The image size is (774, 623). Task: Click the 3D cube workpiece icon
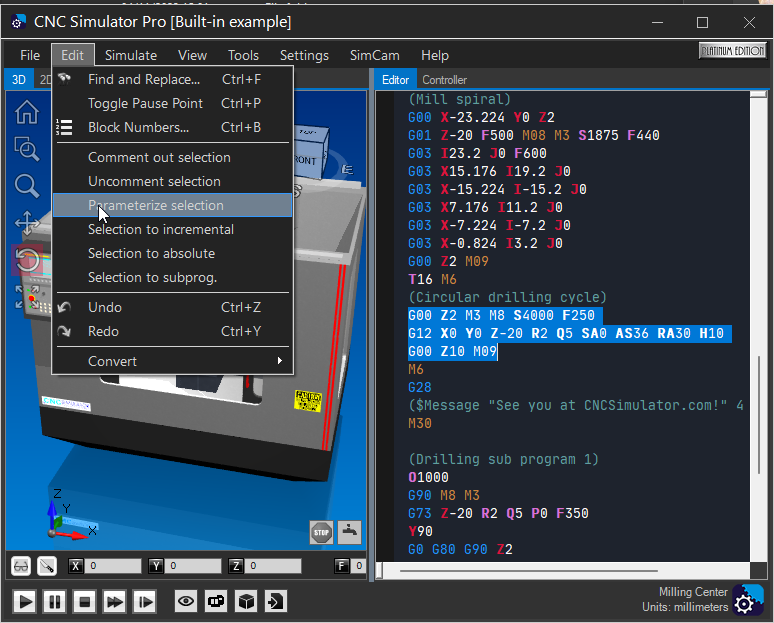point(246,601)
